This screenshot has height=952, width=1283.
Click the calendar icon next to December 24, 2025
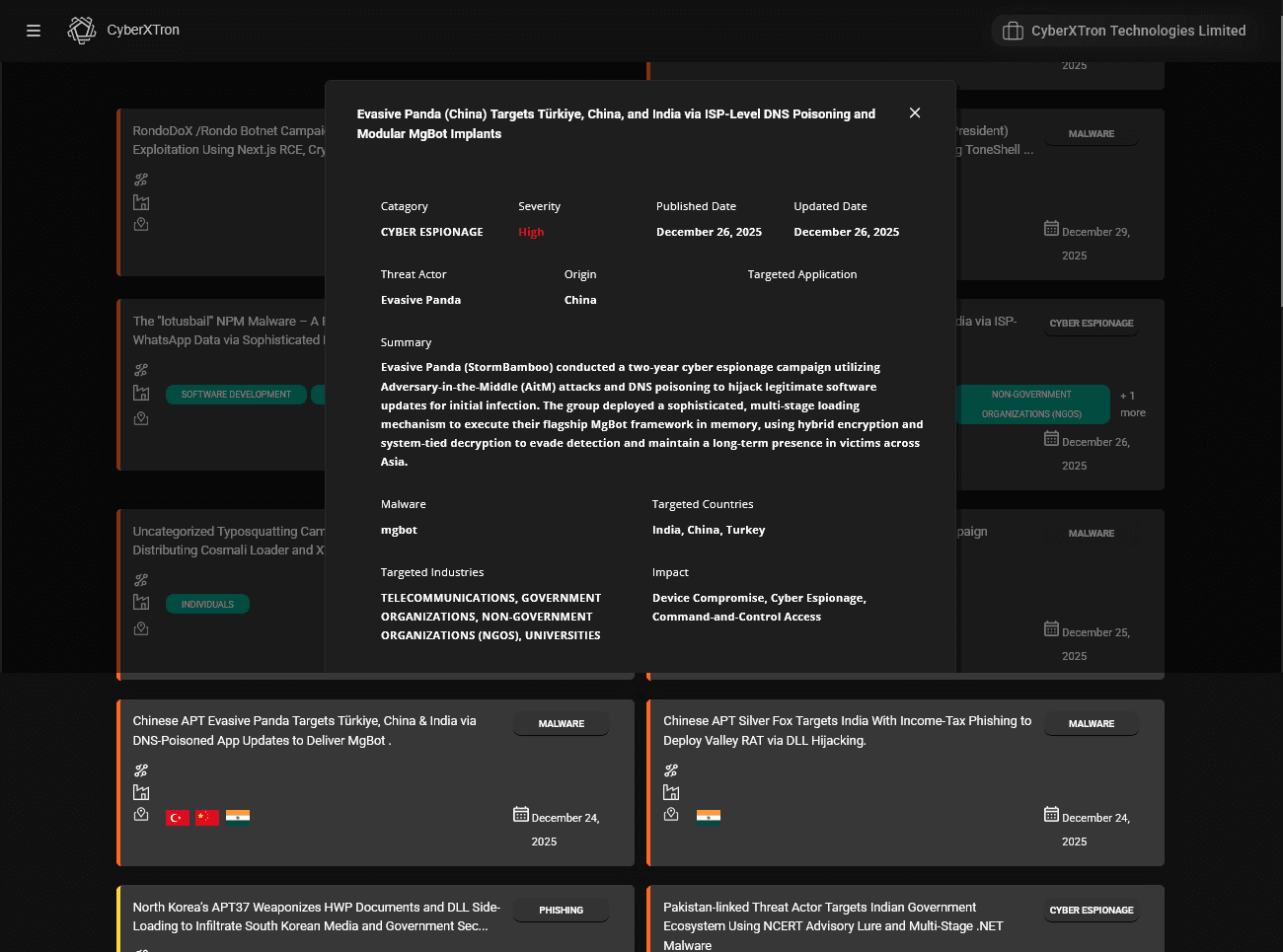pyautogui.click(x=520, y=814)
